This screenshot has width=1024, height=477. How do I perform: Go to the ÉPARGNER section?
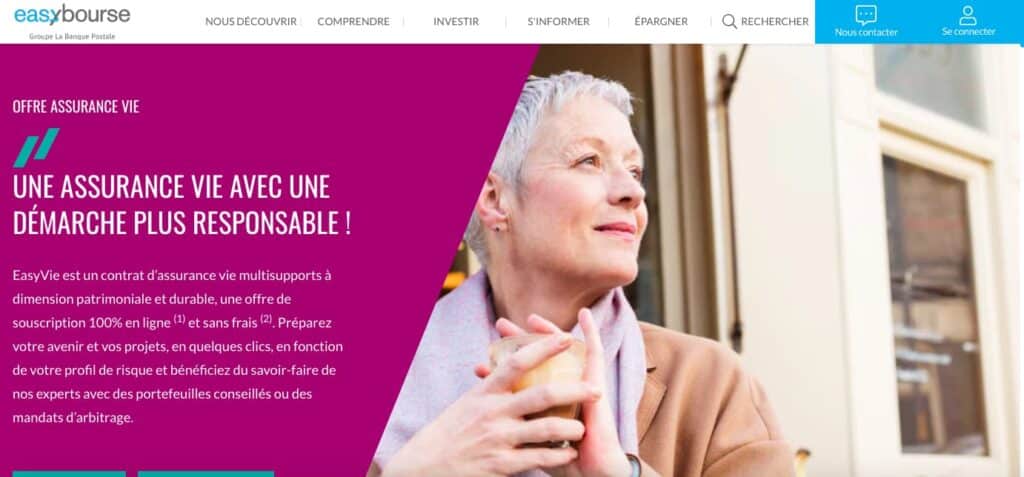[x=661, y=22]
